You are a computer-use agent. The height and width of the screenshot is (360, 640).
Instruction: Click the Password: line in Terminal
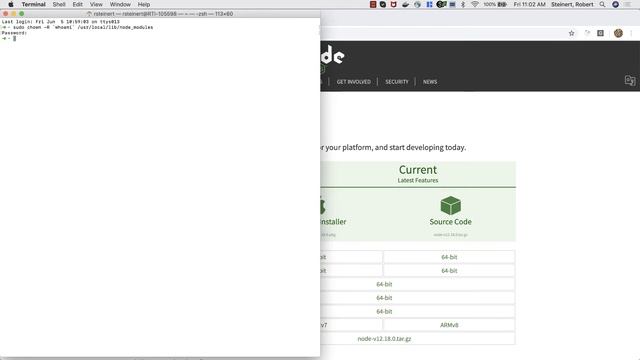click(14, 33)
